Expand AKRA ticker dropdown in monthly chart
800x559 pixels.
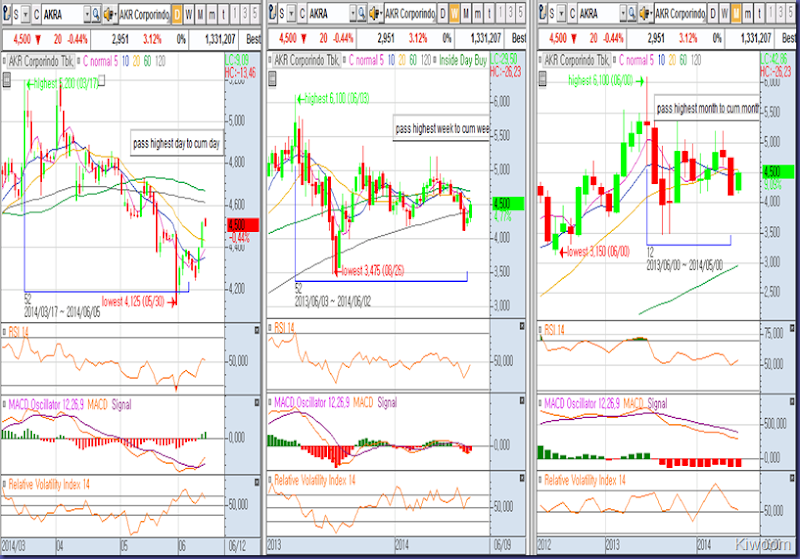[623, 14]
